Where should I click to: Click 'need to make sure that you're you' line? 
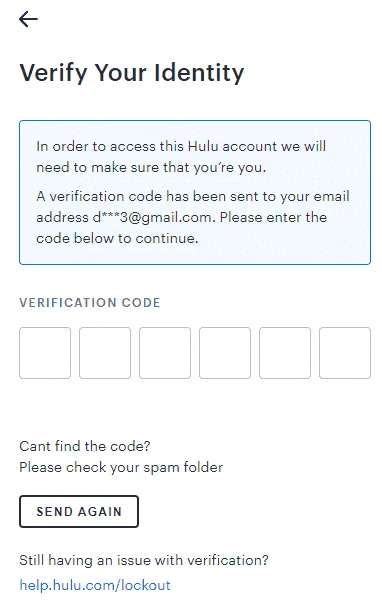(151, 168)
